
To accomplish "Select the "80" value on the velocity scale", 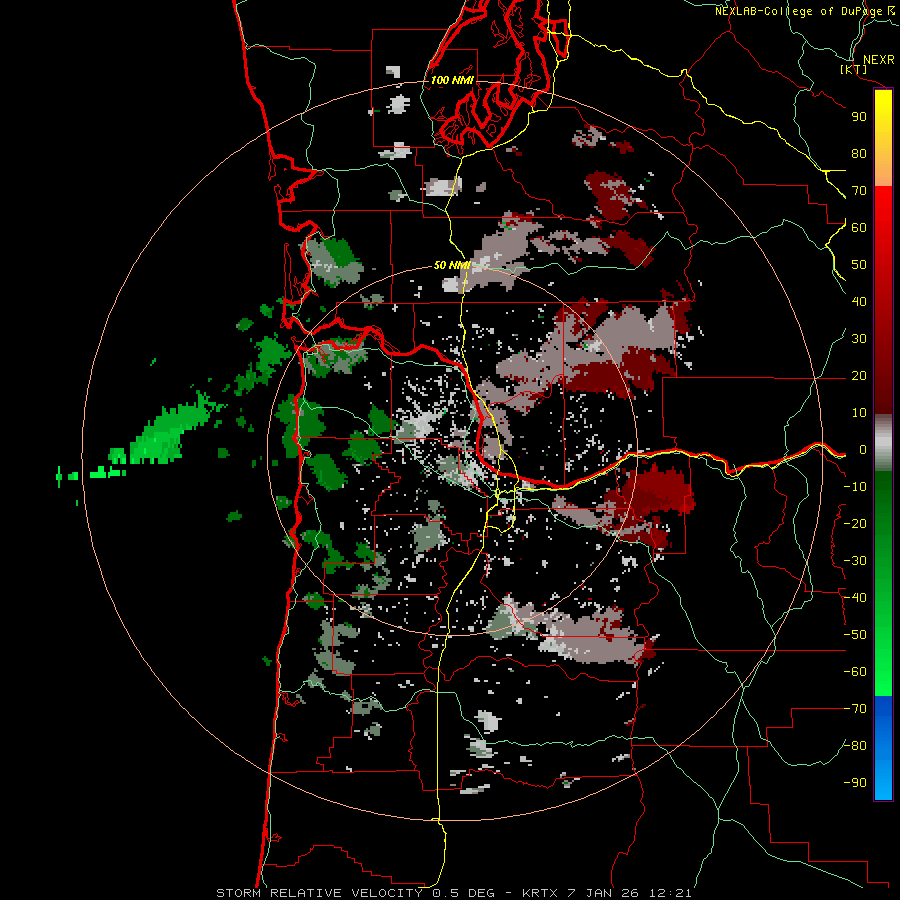I will tap(859, 153).
